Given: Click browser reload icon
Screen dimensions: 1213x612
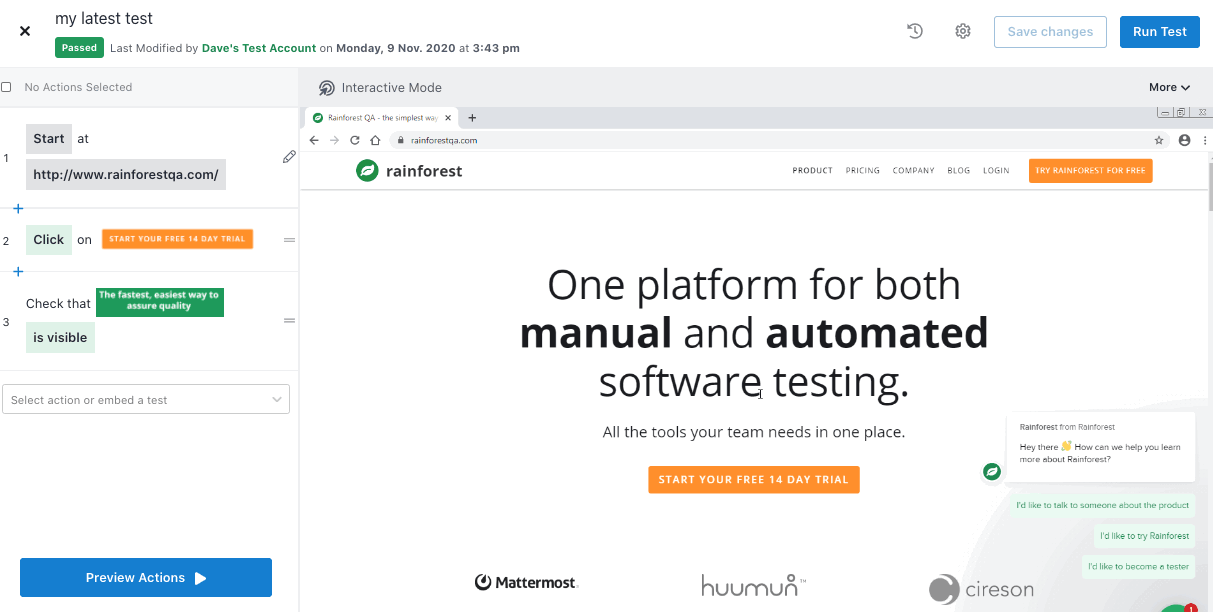Looking at the screenshot, I should pyautogui.click(x=355, y=140).
